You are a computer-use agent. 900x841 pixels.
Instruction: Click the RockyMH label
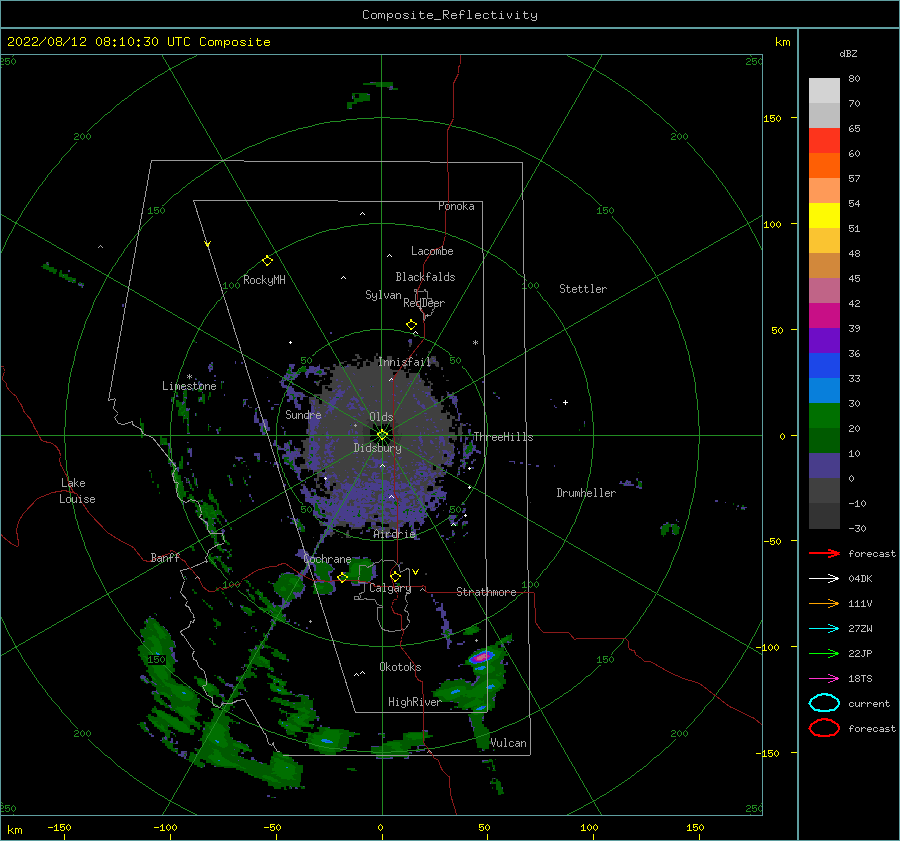tap(264, 280)
